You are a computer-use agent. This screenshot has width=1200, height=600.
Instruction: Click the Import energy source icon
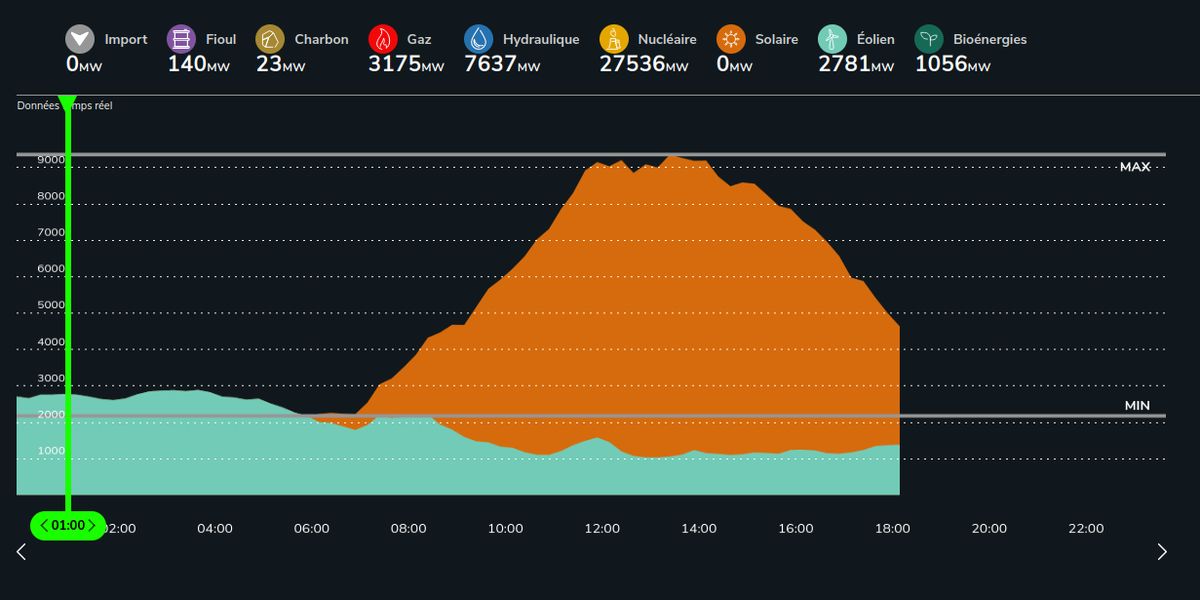click(80, 40)
